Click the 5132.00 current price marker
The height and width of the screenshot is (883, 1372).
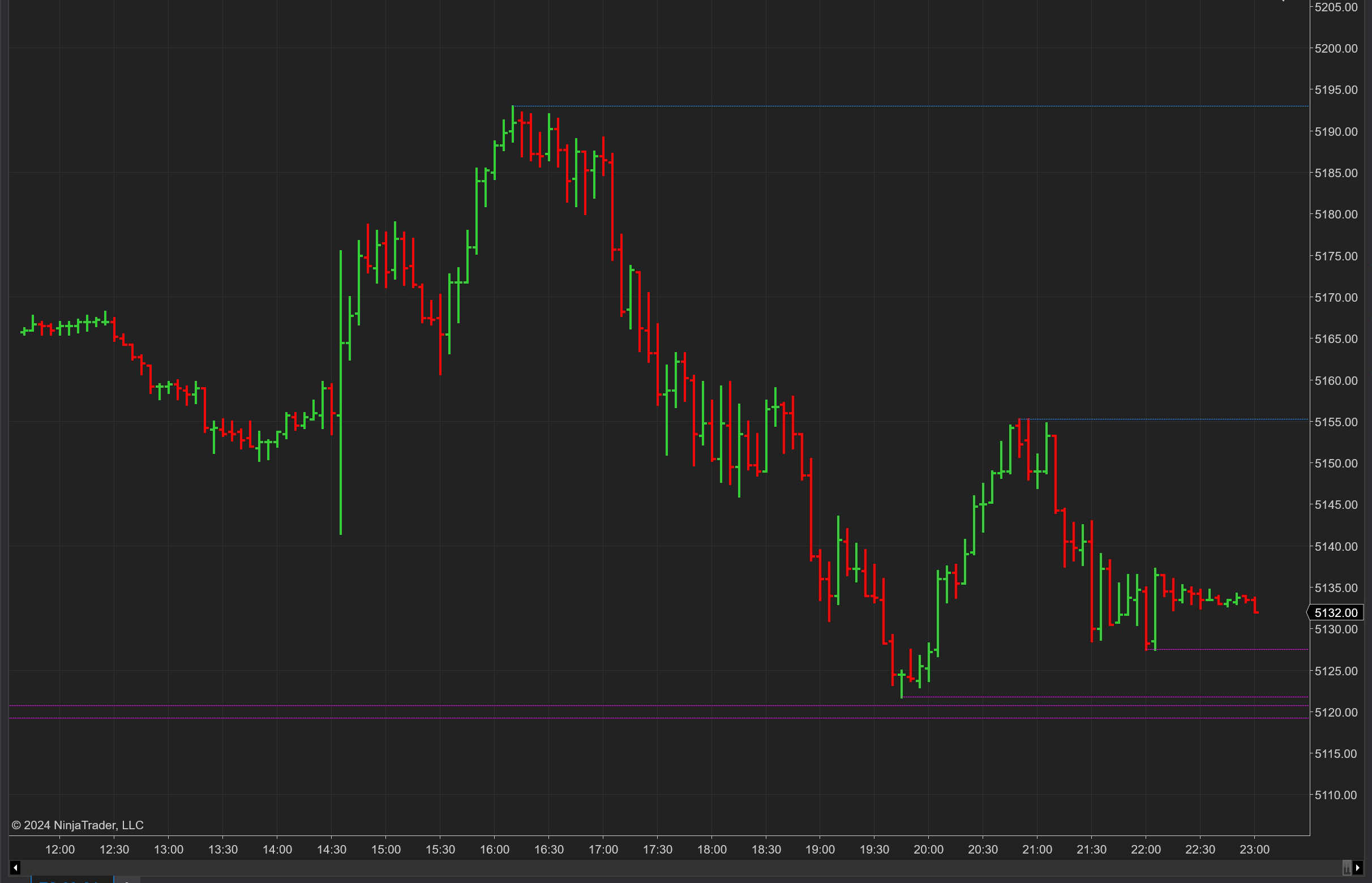1336,612
